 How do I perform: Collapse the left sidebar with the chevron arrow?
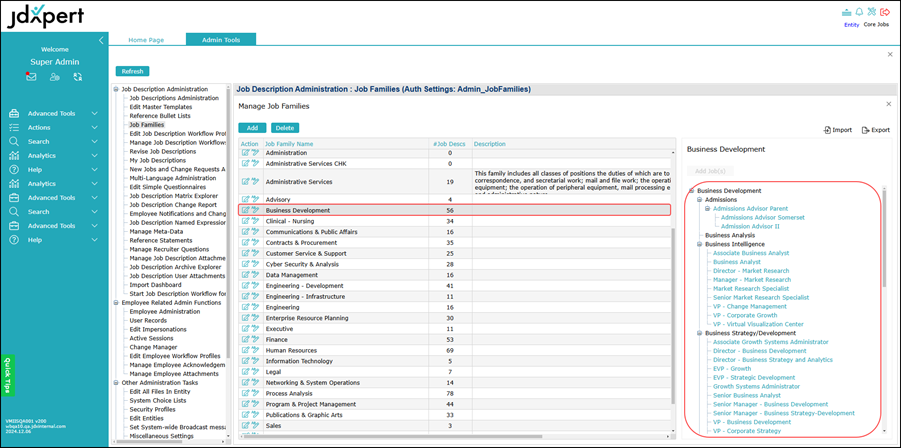pos(101,40)
